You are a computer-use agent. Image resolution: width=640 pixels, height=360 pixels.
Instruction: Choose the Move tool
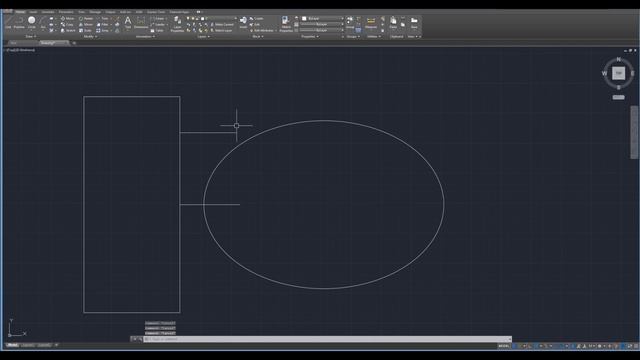tap(67, 19)
